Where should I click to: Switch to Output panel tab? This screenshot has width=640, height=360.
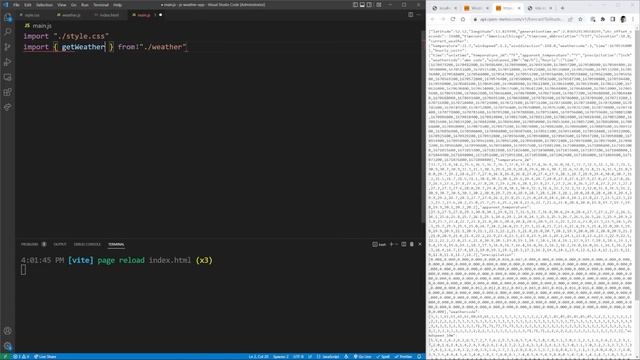pos(60,244)
